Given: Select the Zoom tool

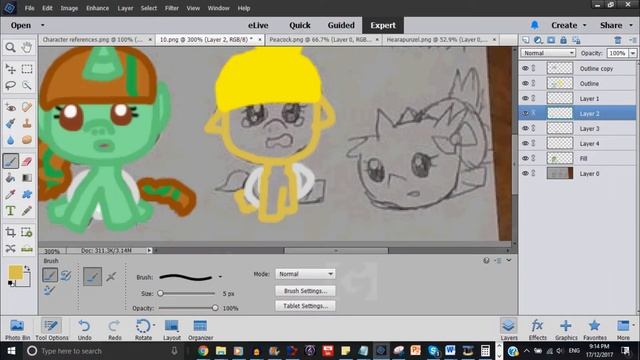Looking at the screenshot, I should (x=11, y=47).
